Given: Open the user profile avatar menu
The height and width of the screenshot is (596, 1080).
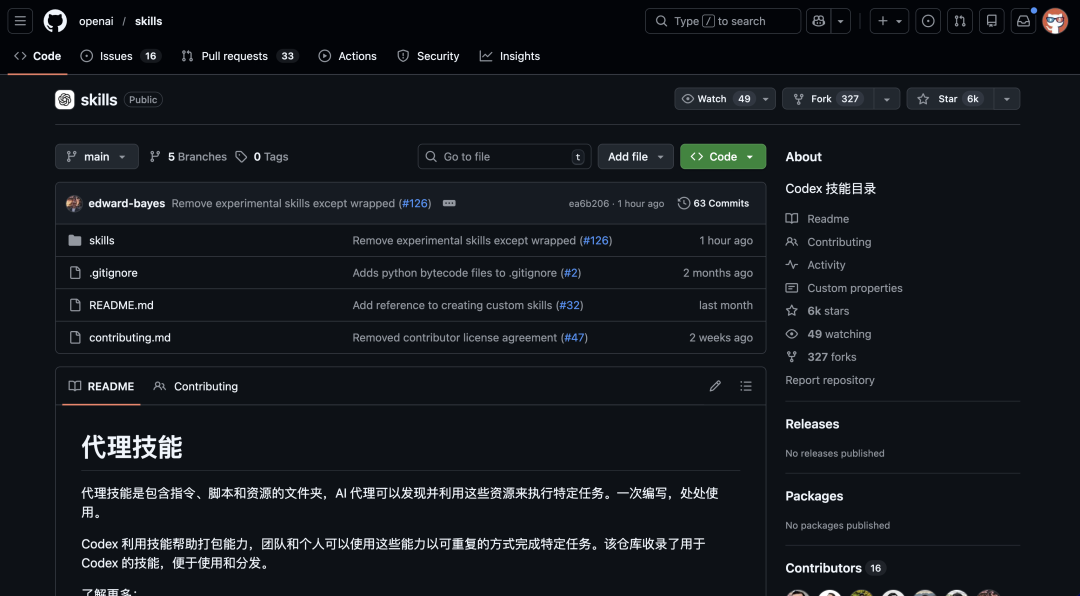Looking at the screenshot, I should pos(1055,21).
